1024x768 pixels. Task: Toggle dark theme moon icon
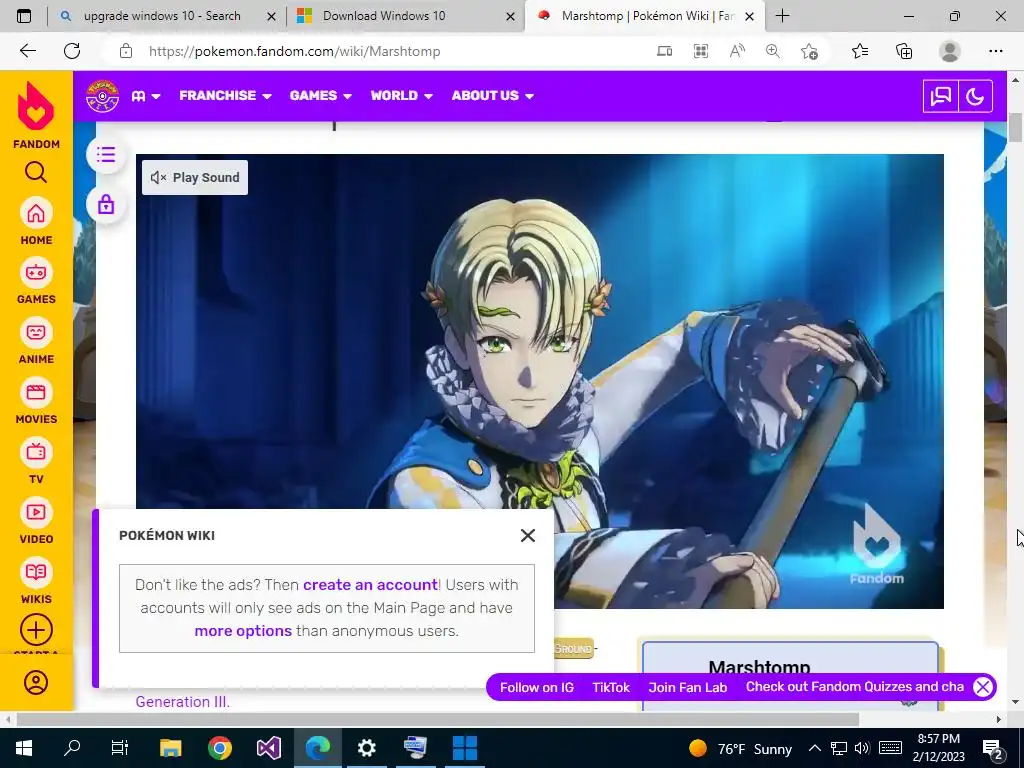coord(975,97)
